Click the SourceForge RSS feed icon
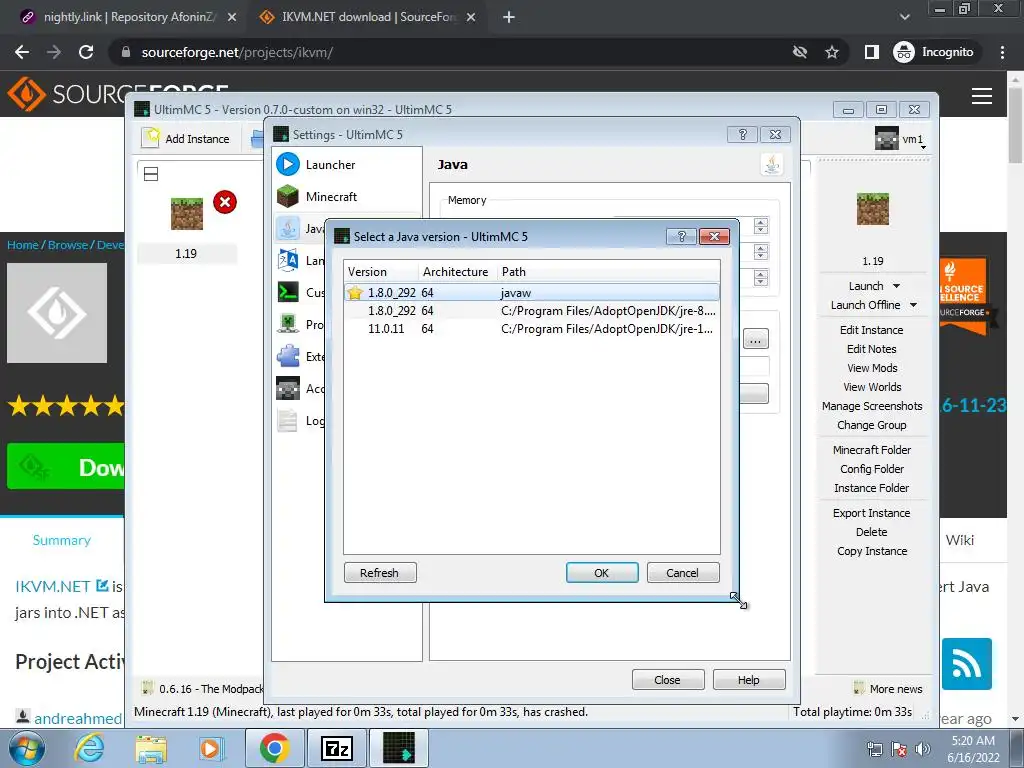The width and height of the screenshot is (1024, 768). pos(967,664)
